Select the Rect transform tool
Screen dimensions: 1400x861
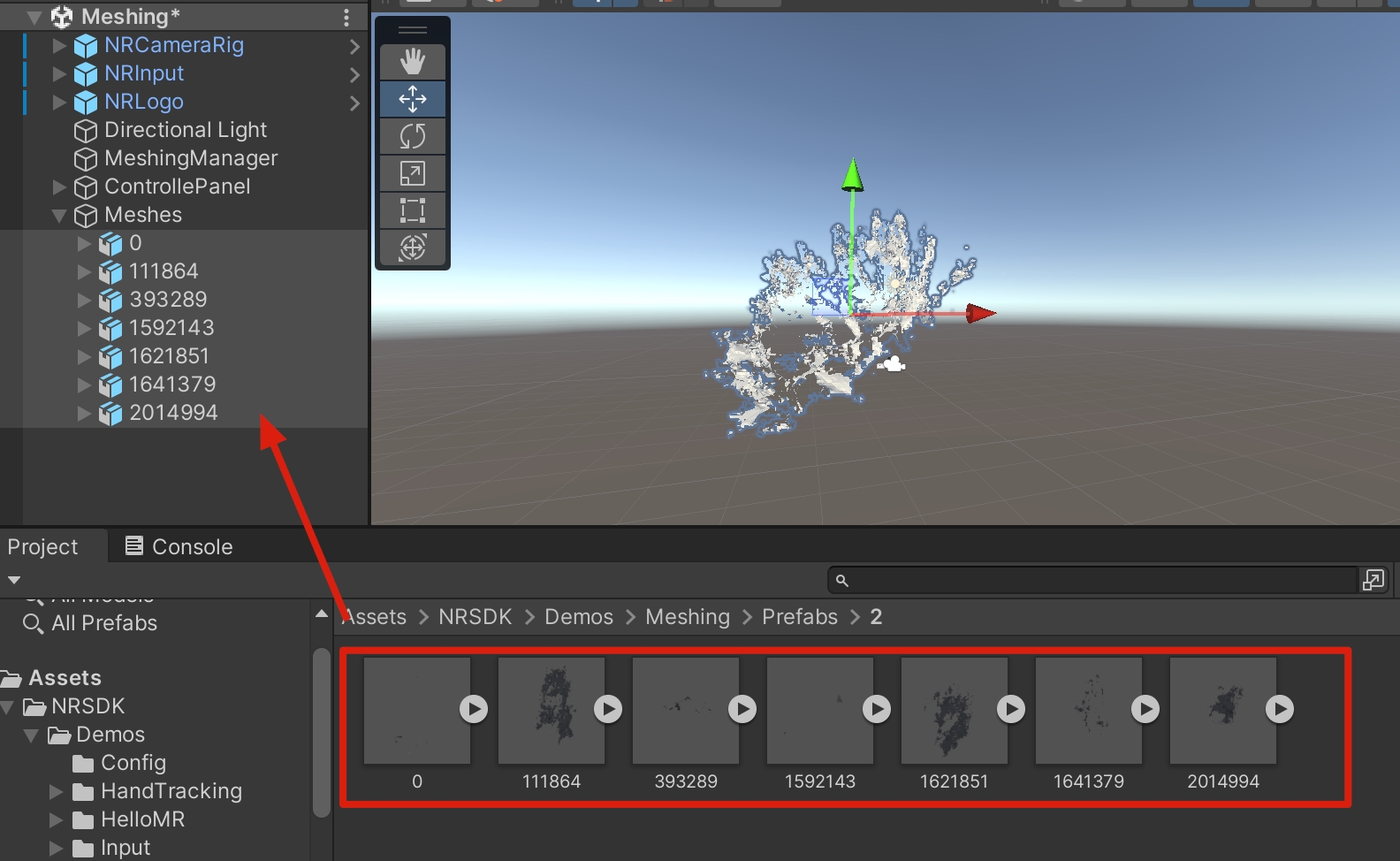413,210
